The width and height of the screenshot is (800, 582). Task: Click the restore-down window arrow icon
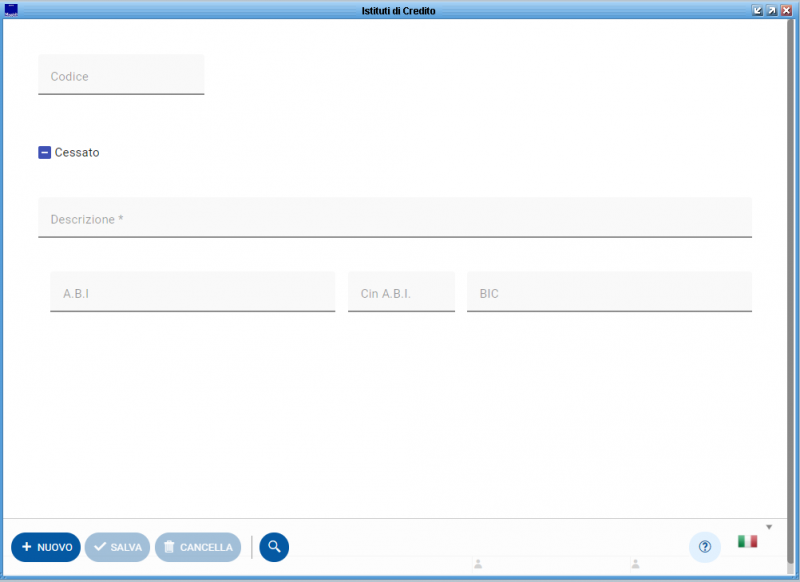757,10
